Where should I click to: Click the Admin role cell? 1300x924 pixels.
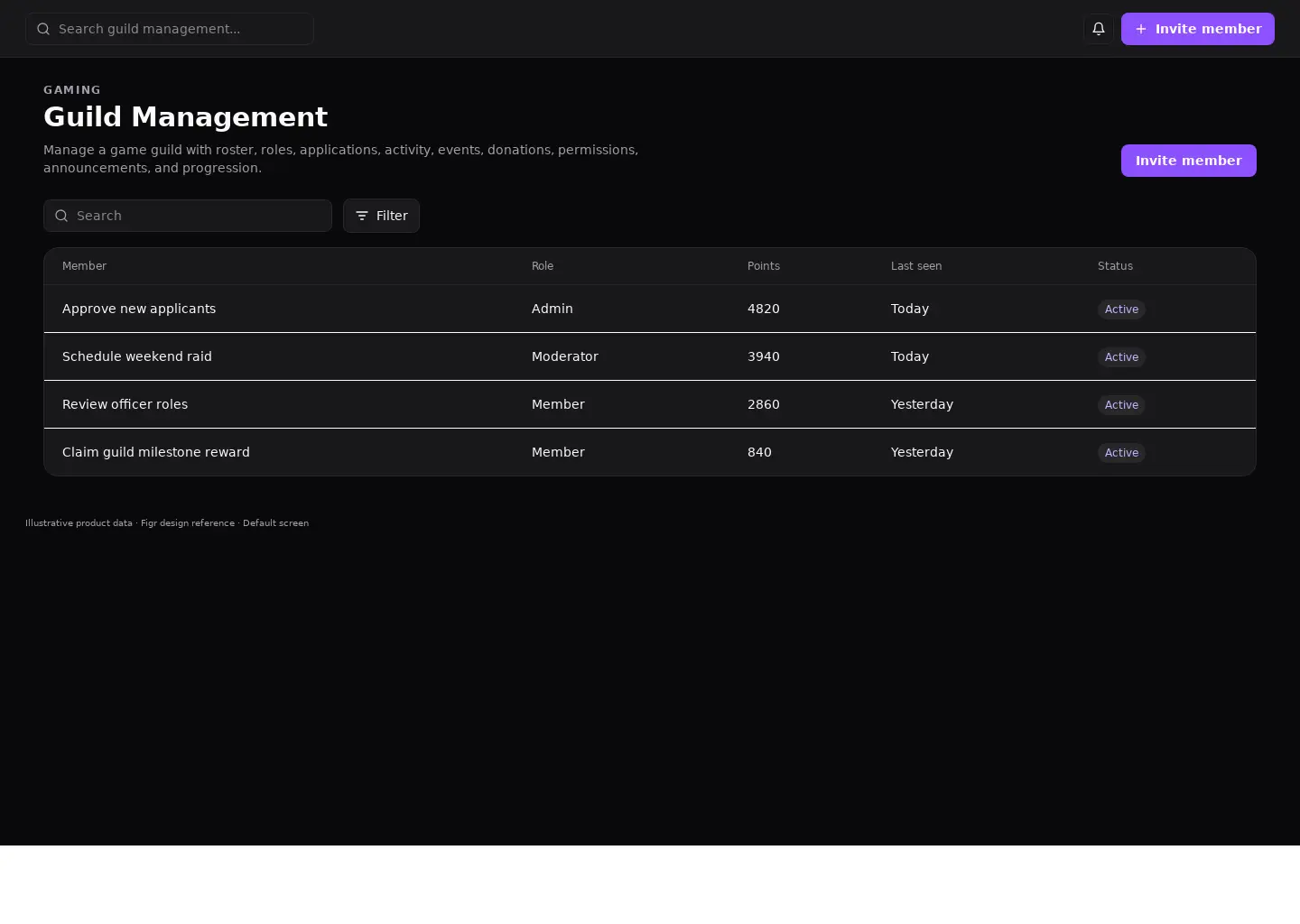pyautogui.click(x=552, y=309)
